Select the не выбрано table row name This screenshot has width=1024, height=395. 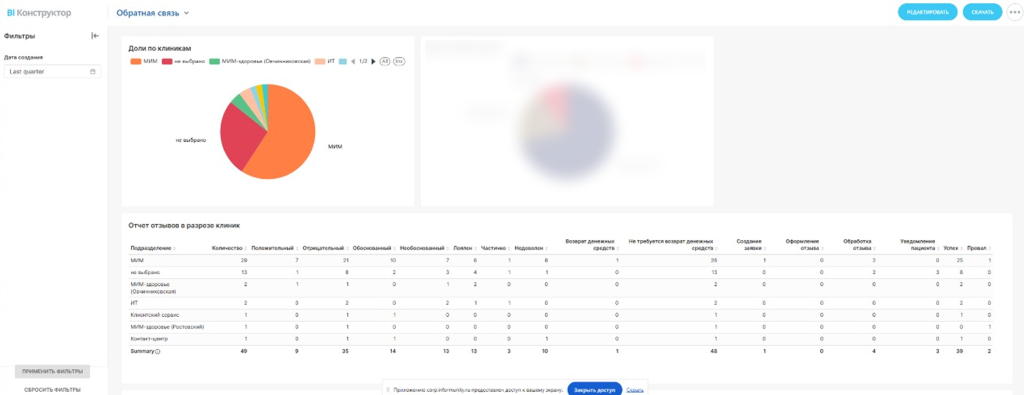click(145, 272)
